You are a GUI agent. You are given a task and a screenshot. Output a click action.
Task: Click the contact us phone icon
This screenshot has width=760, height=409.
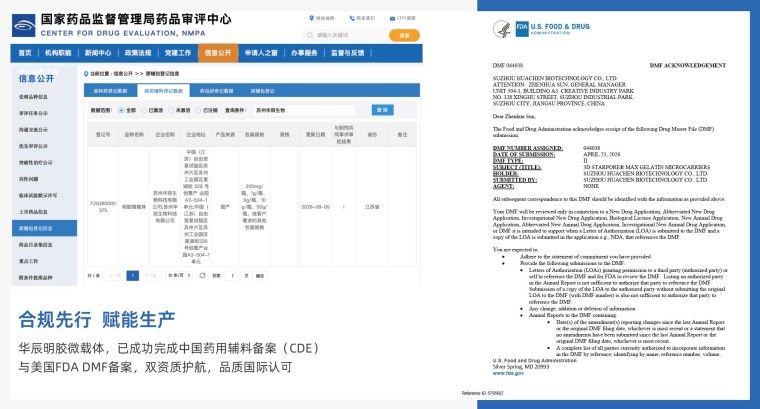pyautogui.click(x=352, y=18)
